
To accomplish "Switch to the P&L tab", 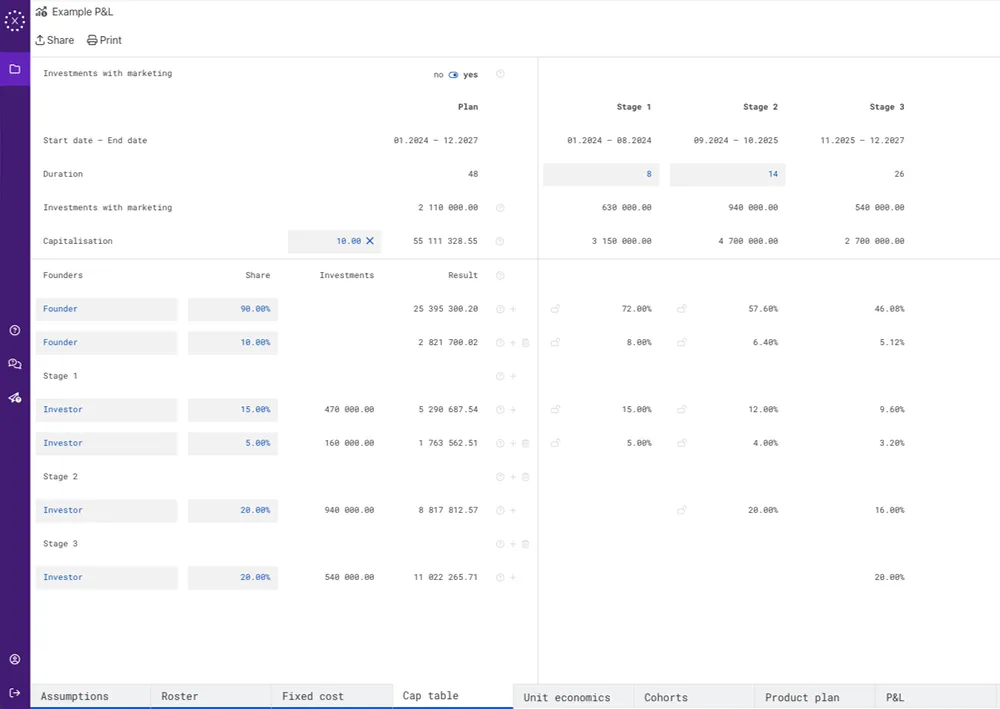I will coord(894,697).
